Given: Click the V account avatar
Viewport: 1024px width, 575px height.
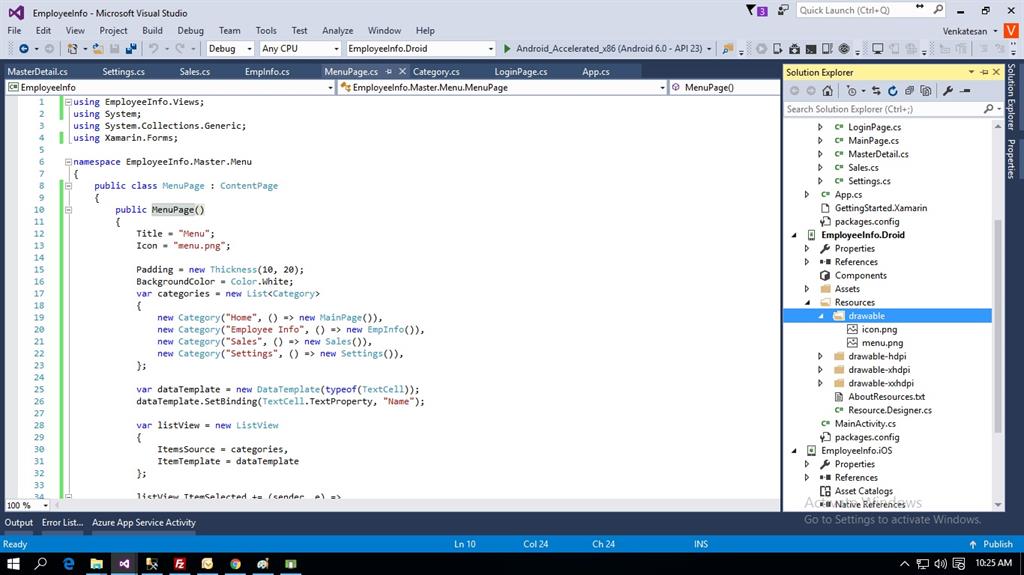Looking at the screenshot, I should click(1011, 31).
